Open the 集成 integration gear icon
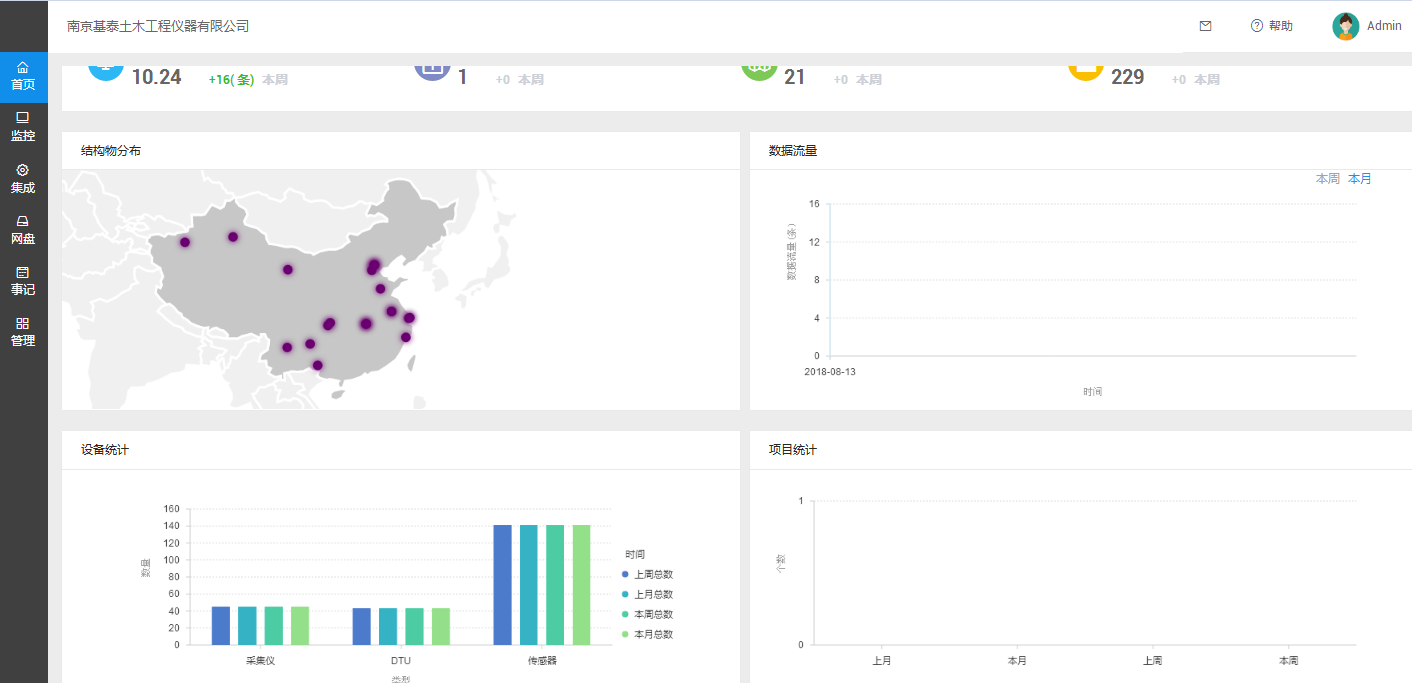Viewport: 1412px width, 683px height. pos(23,170)
